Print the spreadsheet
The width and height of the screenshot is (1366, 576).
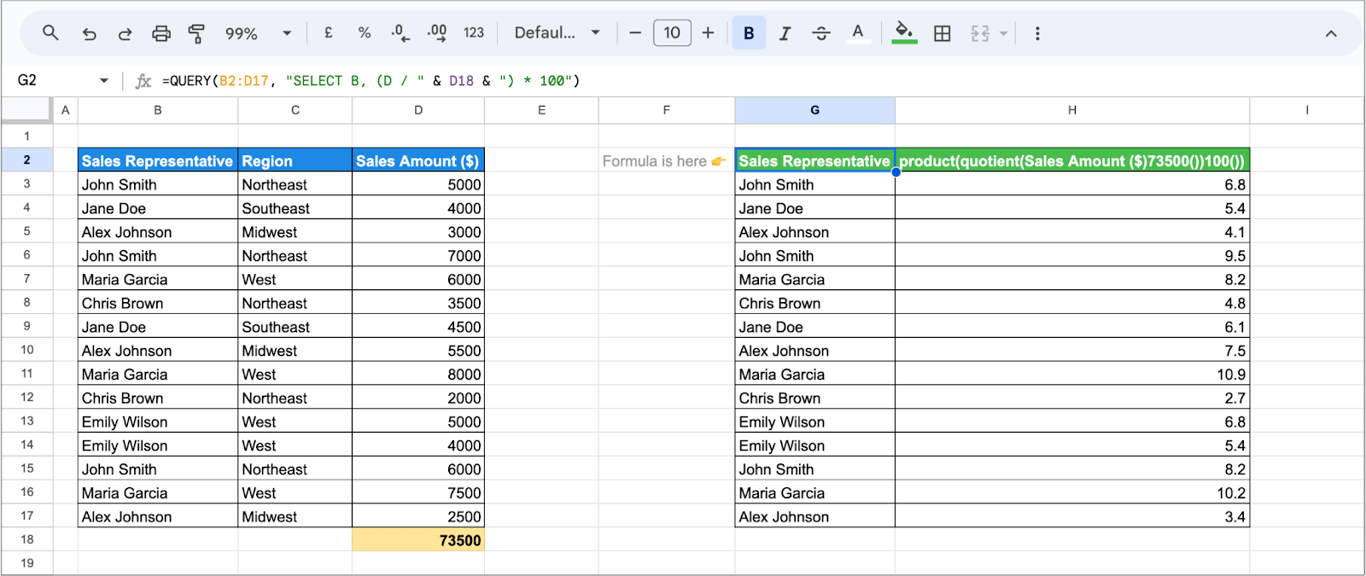coord(161,33)
